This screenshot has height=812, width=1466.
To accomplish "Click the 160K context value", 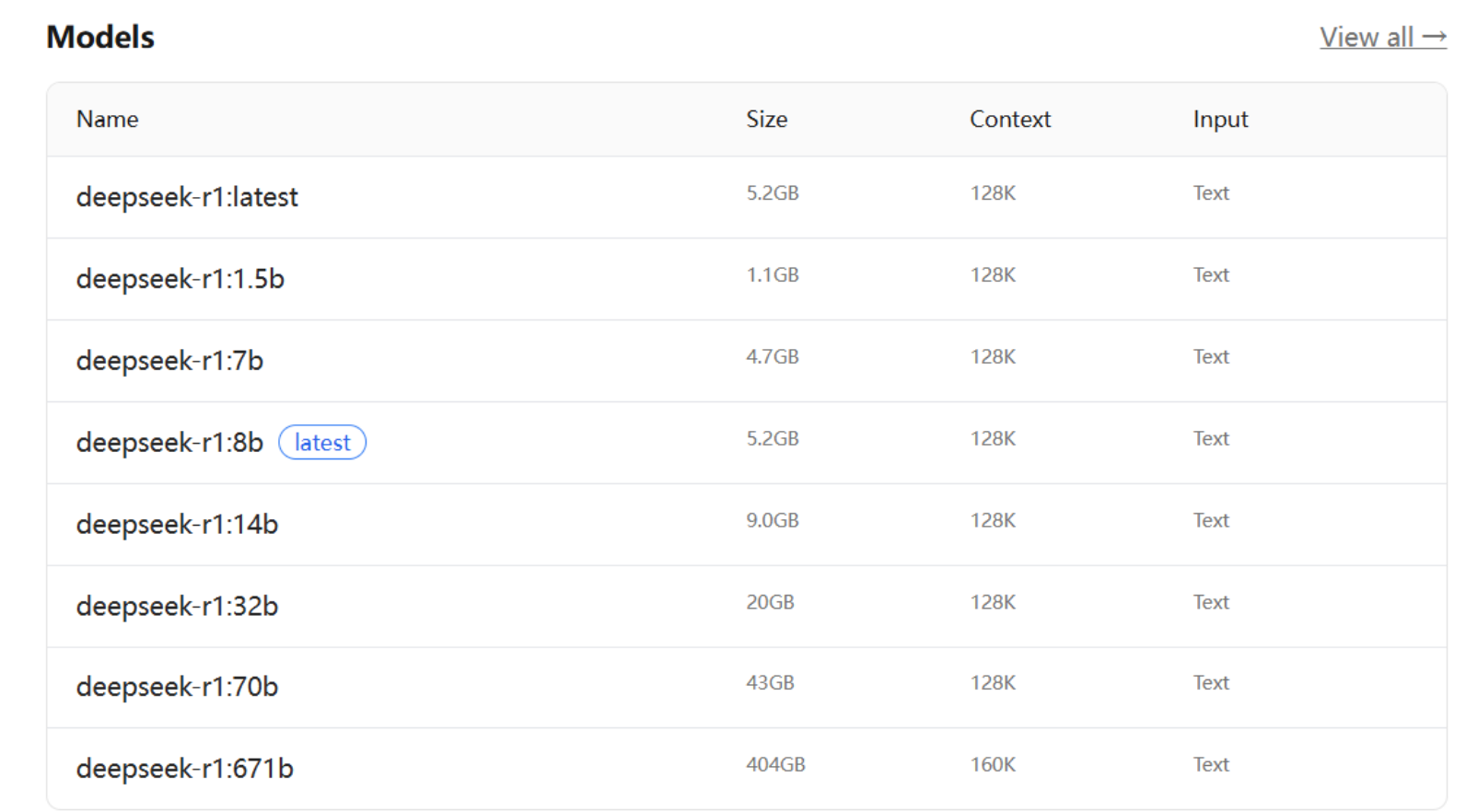I will point(993,765).
